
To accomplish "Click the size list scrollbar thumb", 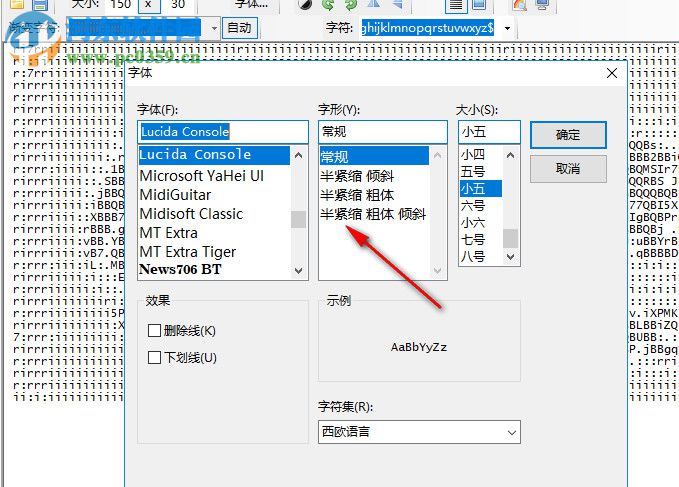I will click(x=511, y=238).
